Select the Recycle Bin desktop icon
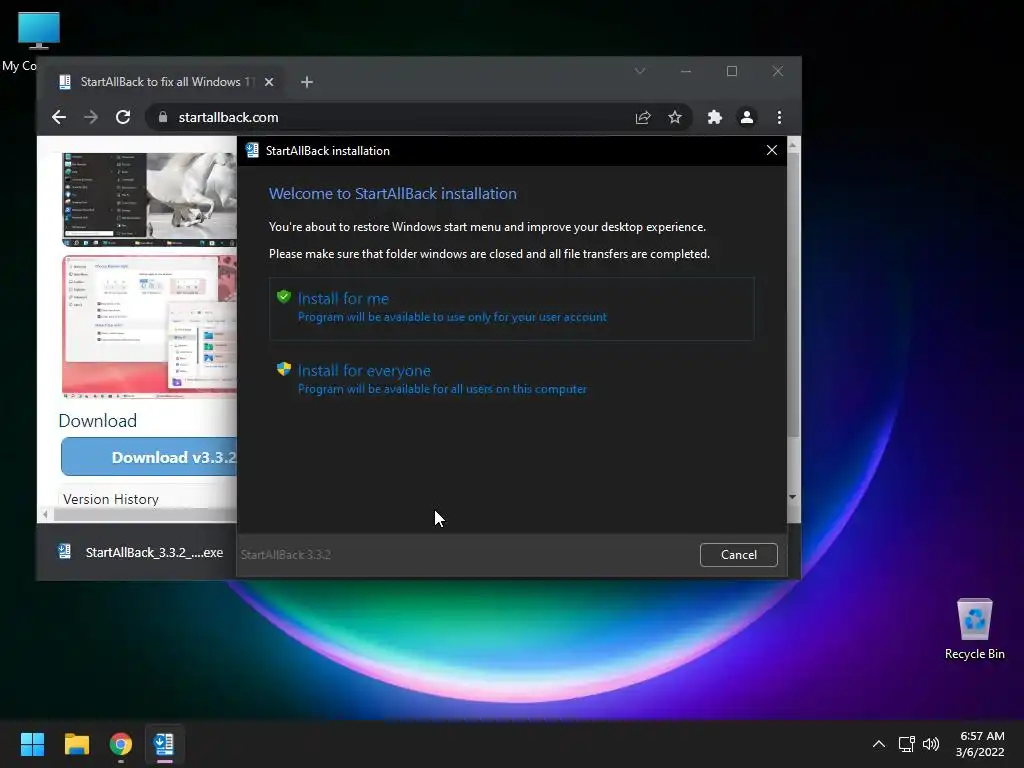 point(974,630)
